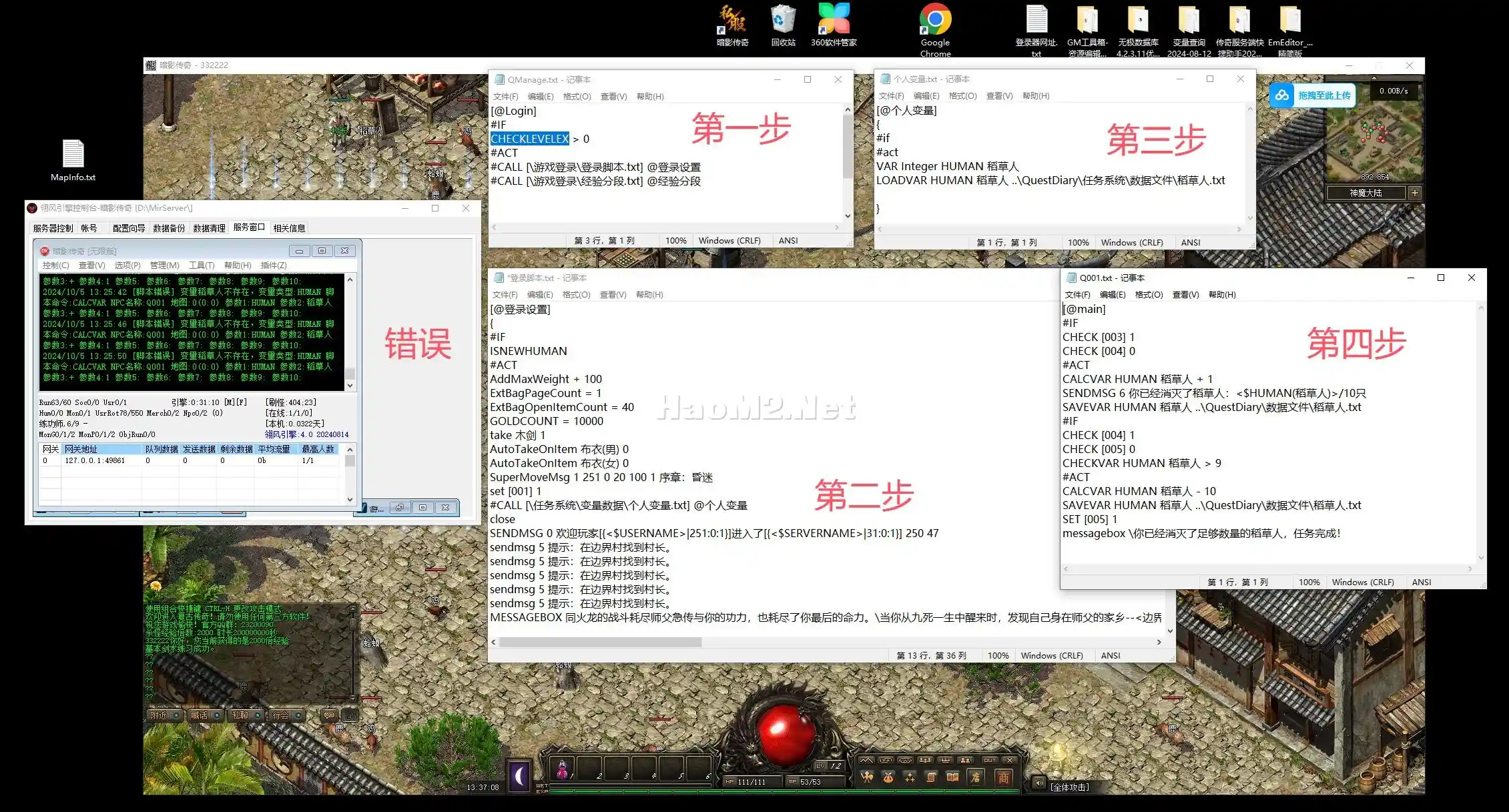Click the mountain-shaped icon in game panel
The width and height of the screenshot is (1509, 812).
(x=866, y=760)
